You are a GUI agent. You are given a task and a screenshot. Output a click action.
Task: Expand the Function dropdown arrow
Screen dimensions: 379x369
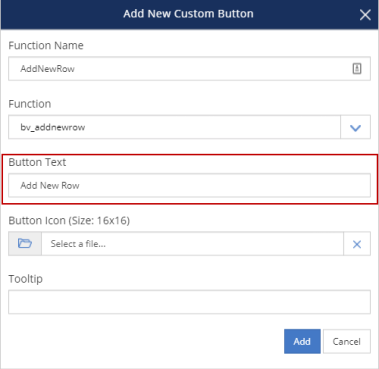click(355, 127)
